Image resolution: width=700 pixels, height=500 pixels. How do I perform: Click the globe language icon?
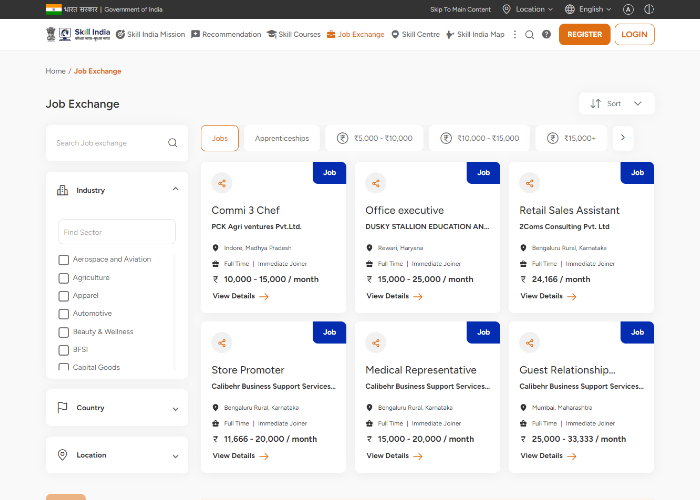(x=570, y=9)
